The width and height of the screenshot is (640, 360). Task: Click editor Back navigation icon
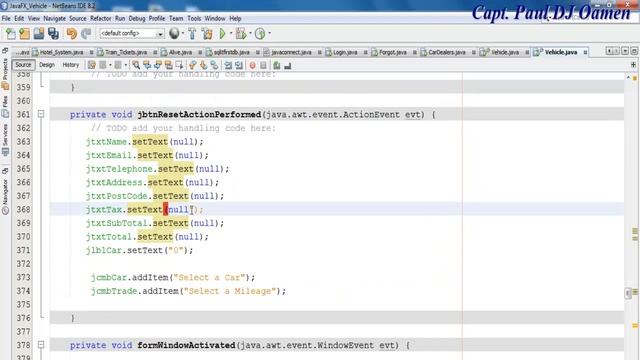(103, 65)
